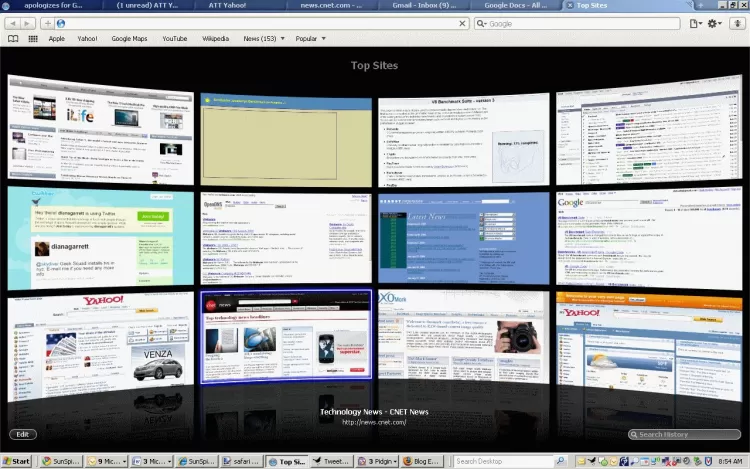Open the blue Latest News thumbnail

(x=463, y=238)
